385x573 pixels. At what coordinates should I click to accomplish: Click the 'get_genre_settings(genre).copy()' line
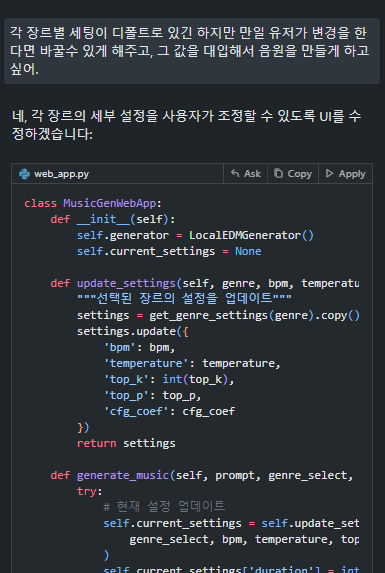(218, 315)
